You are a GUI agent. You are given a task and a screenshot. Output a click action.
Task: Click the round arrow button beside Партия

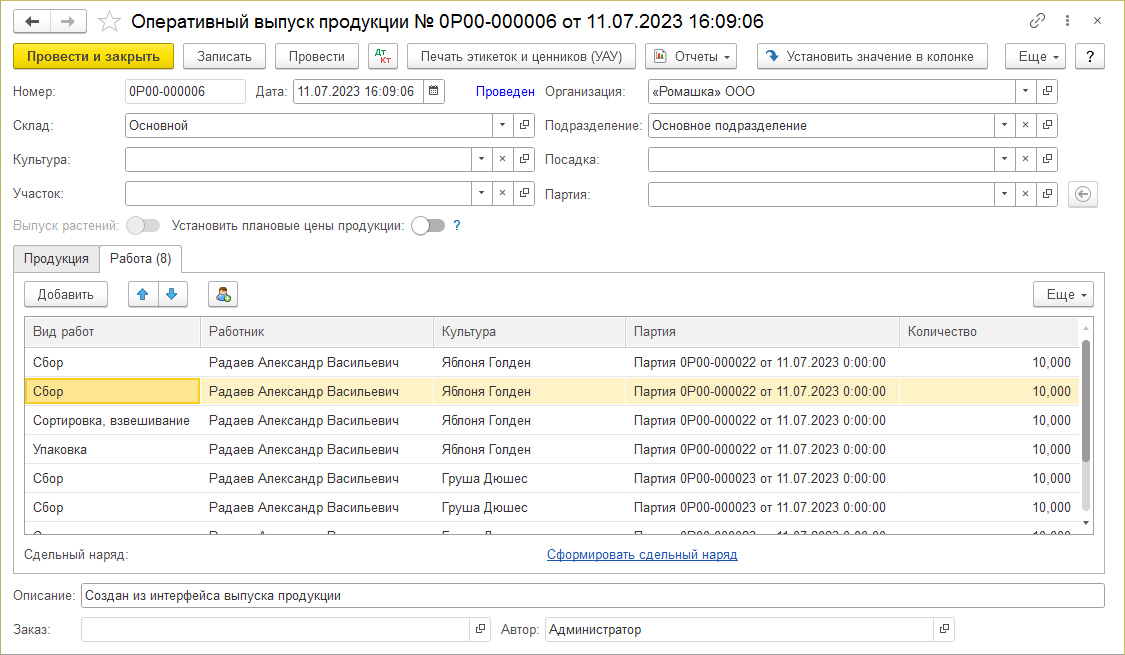click(x=1083, y=194)
